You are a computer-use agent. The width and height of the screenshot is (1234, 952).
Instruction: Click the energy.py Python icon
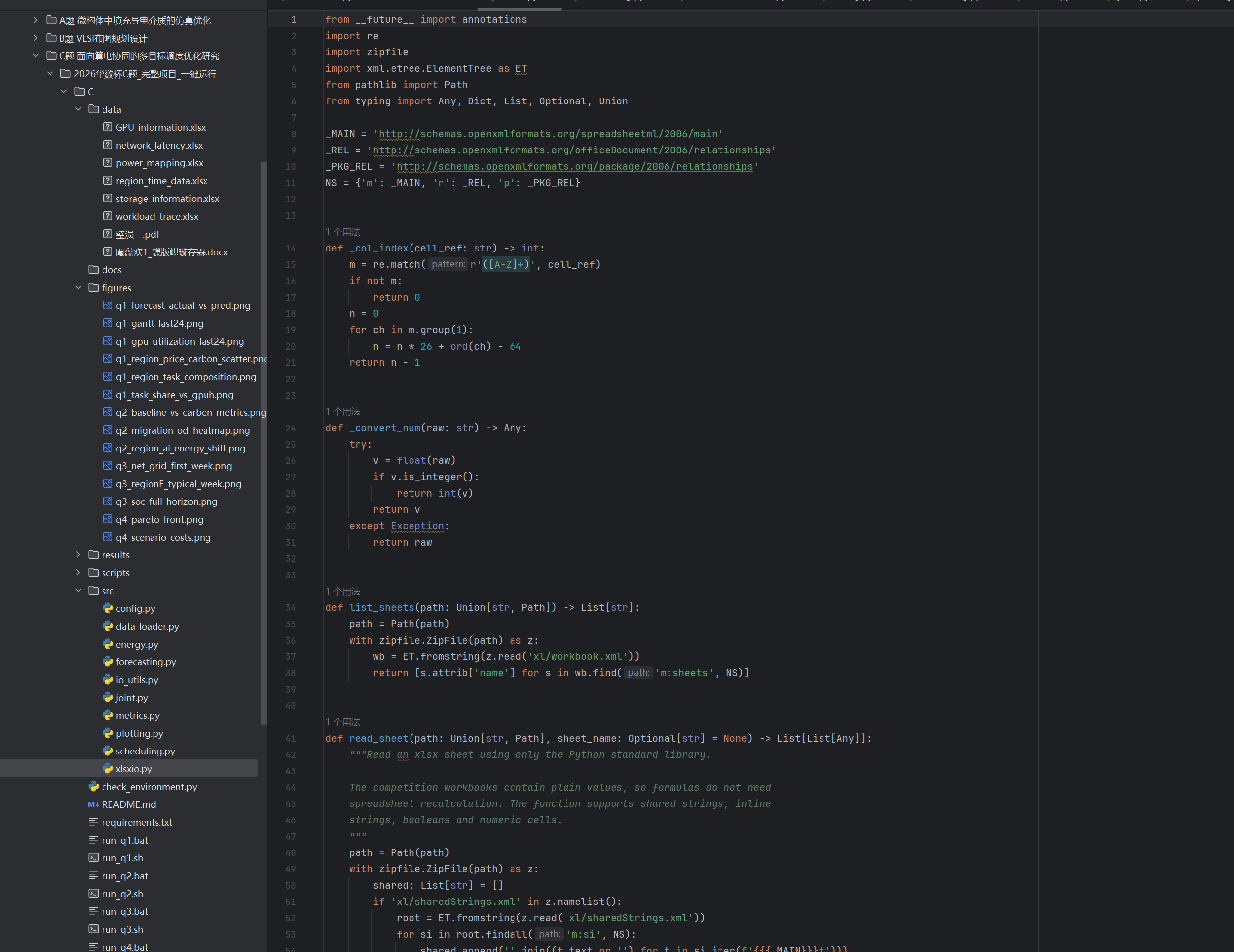coord(108,644)
